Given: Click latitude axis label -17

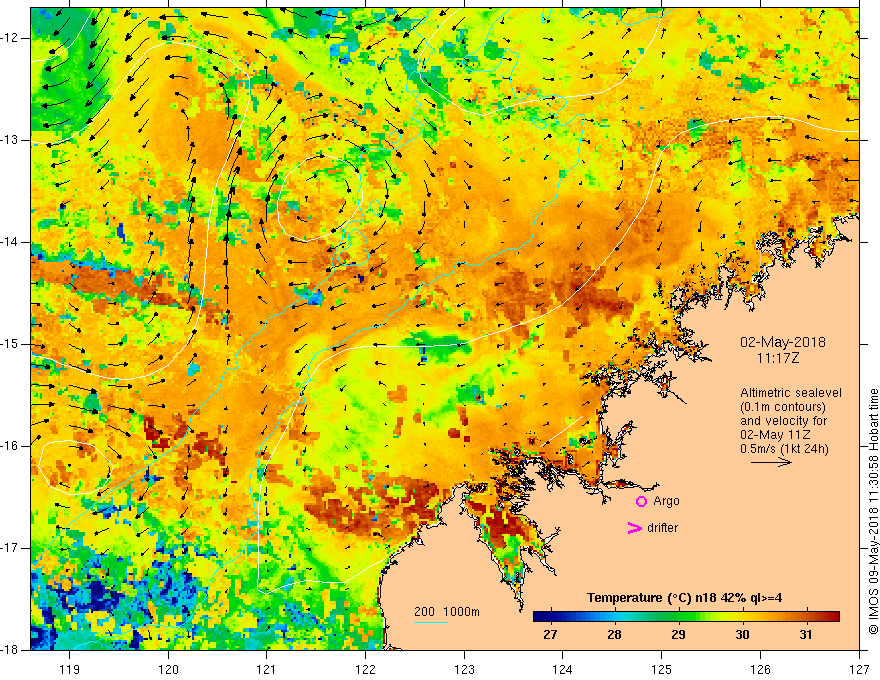Looking at the screenshot, I should 10,548.
